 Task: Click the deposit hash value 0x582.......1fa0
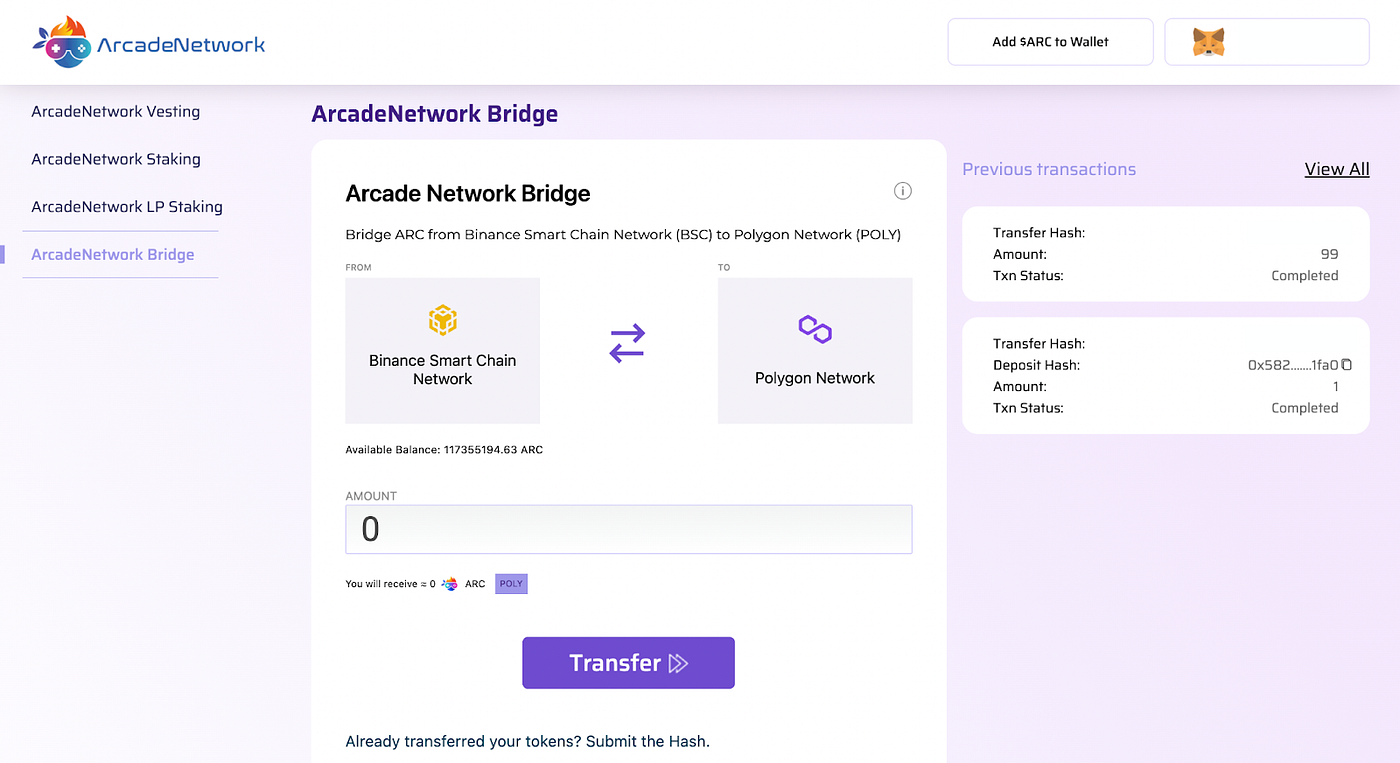coord(1293,366)
